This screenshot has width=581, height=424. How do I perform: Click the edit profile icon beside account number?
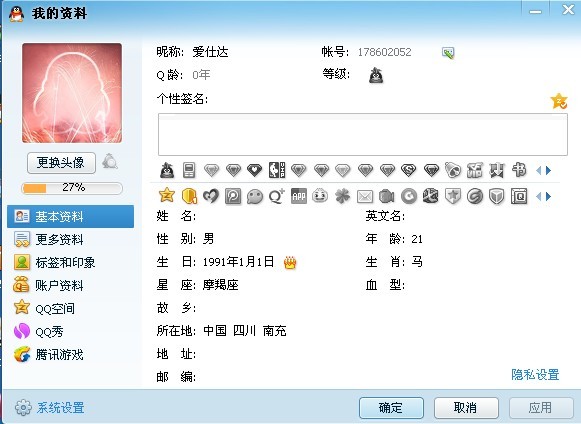click(448, 53)
